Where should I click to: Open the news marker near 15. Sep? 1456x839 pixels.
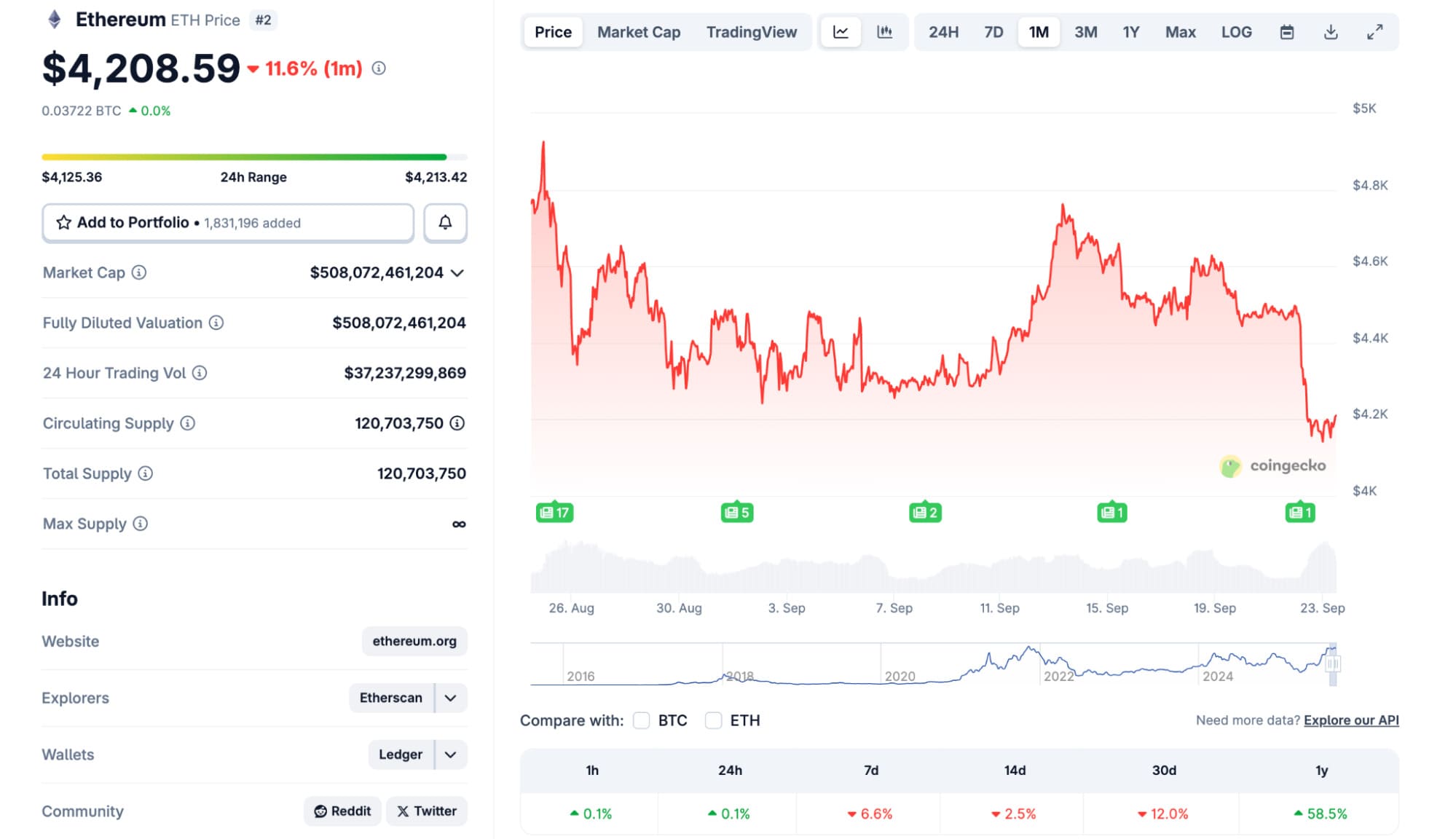1112,513
